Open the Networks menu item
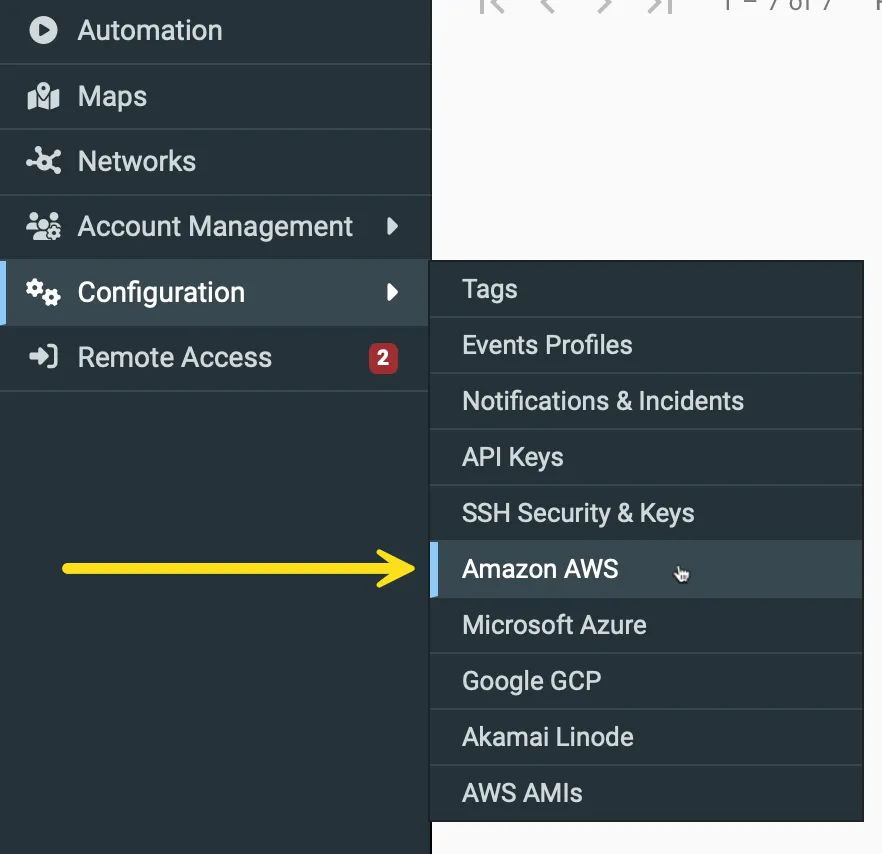This screenshot has height=854, width=882. click(215, 162)
